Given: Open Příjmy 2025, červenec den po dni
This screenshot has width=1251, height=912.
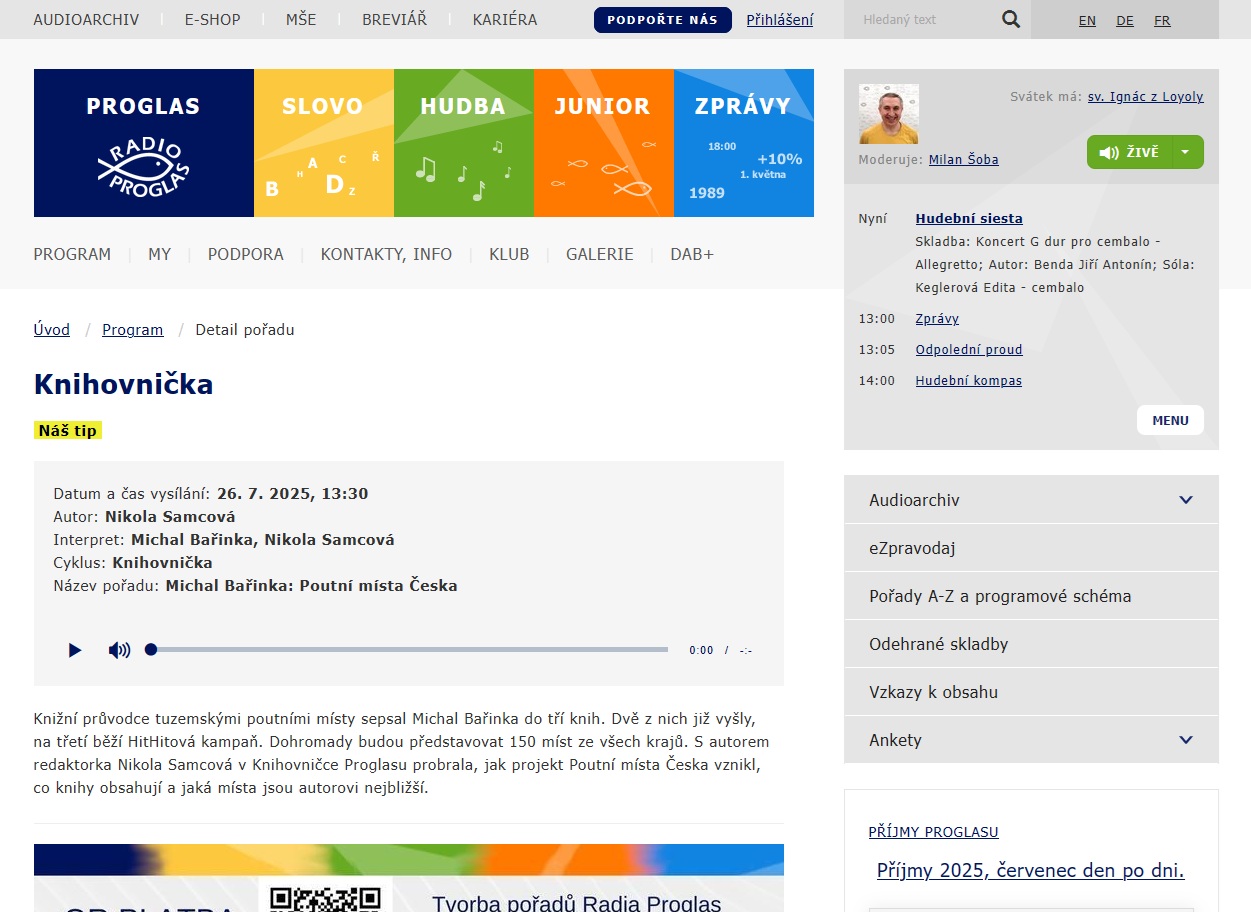Looking at the screenshot, I should 1031,871.
